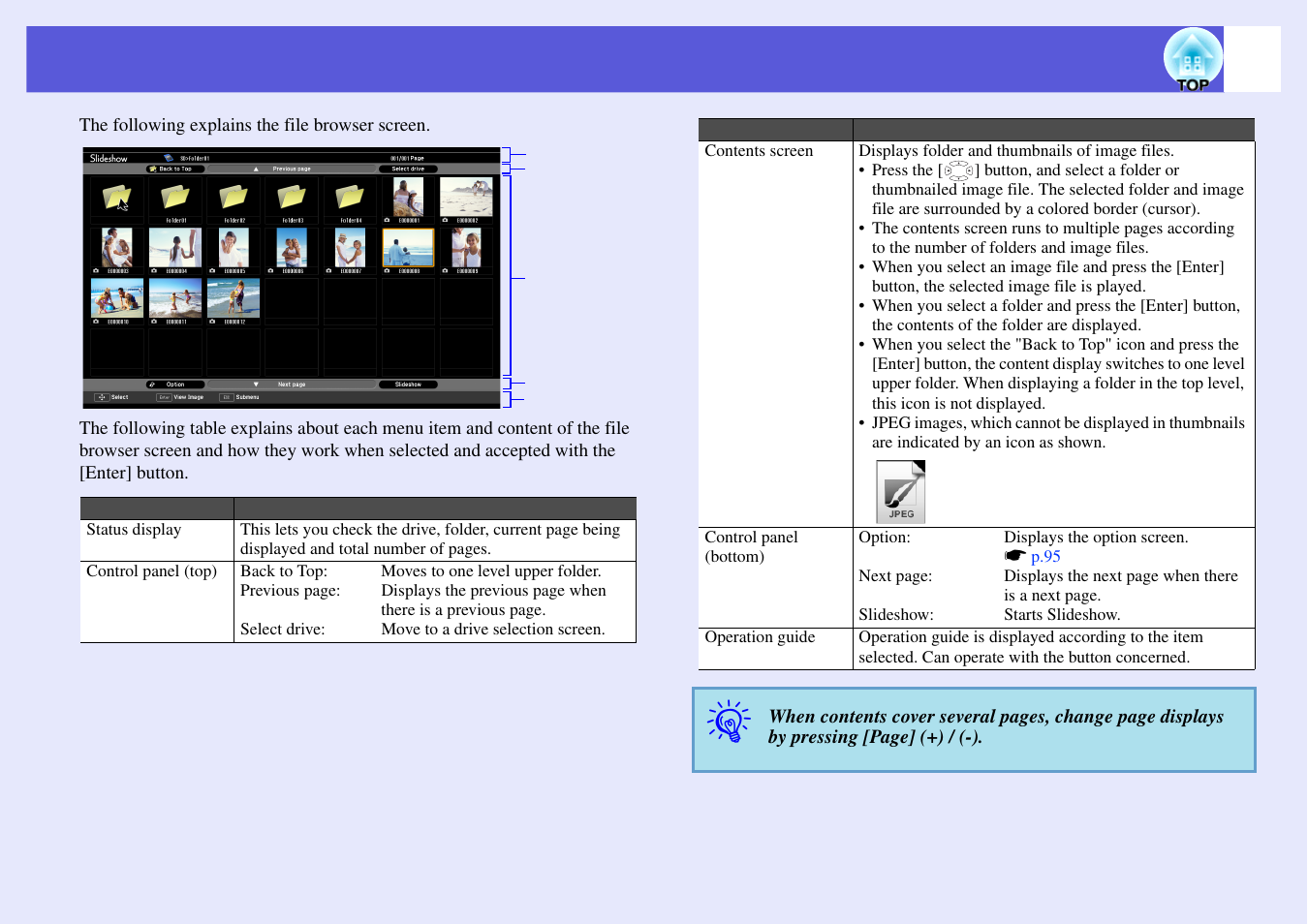Click the 001/001 Page indicator
This screenshot has height=924, width=1308.
407,158
